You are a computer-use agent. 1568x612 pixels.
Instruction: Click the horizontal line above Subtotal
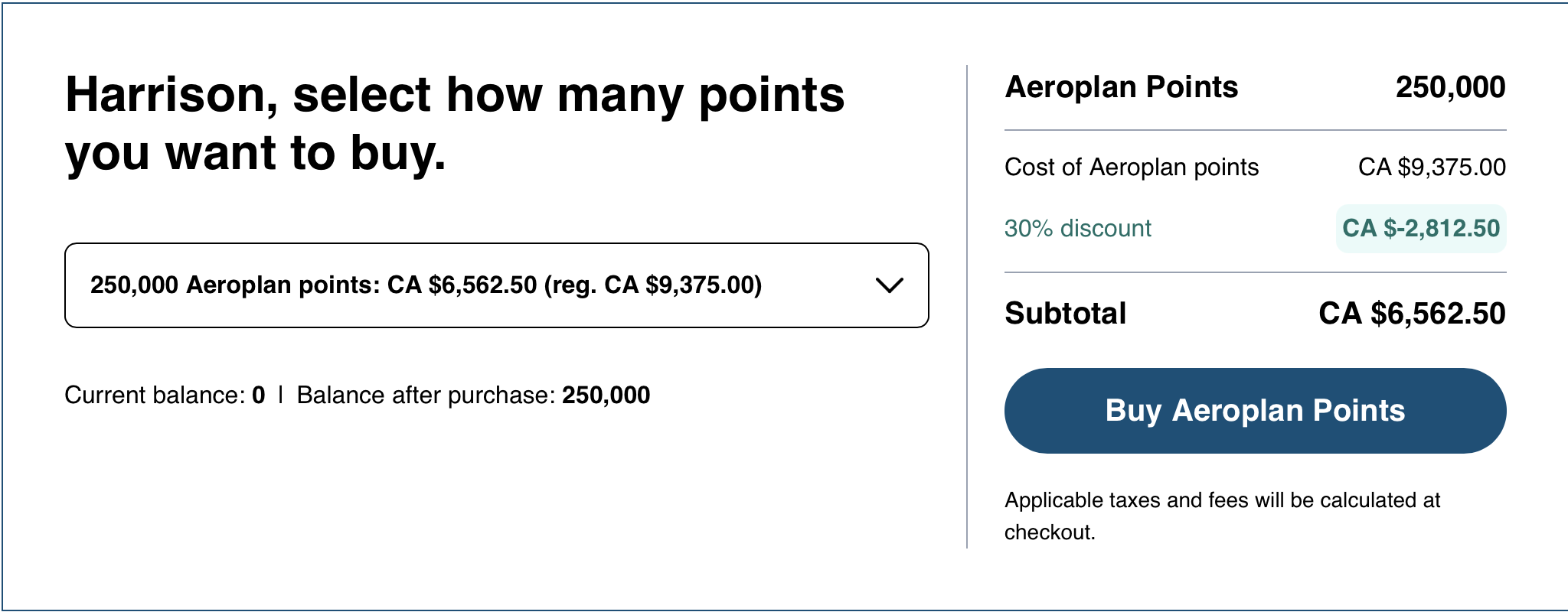click(1255, 272)
